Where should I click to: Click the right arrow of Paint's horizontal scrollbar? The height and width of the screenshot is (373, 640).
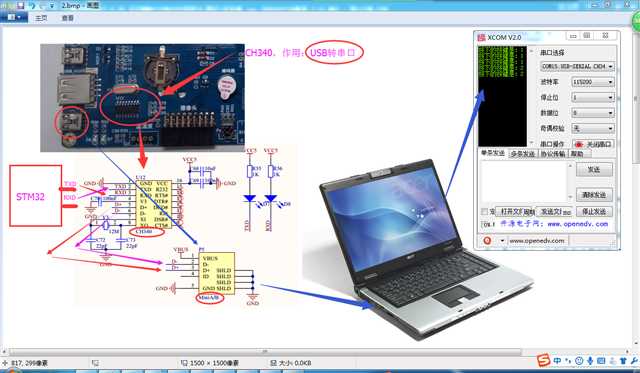pos(627,351)
